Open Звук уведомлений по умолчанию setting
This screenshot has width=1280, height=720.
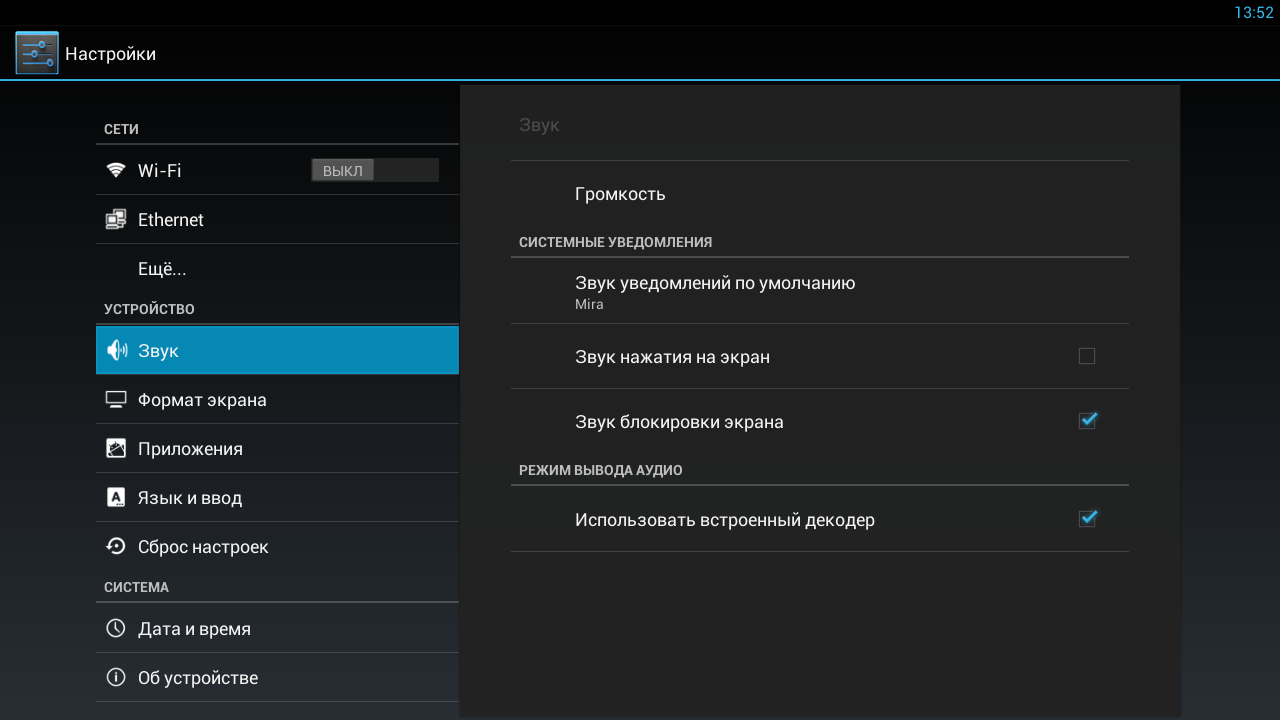(820, 291)
